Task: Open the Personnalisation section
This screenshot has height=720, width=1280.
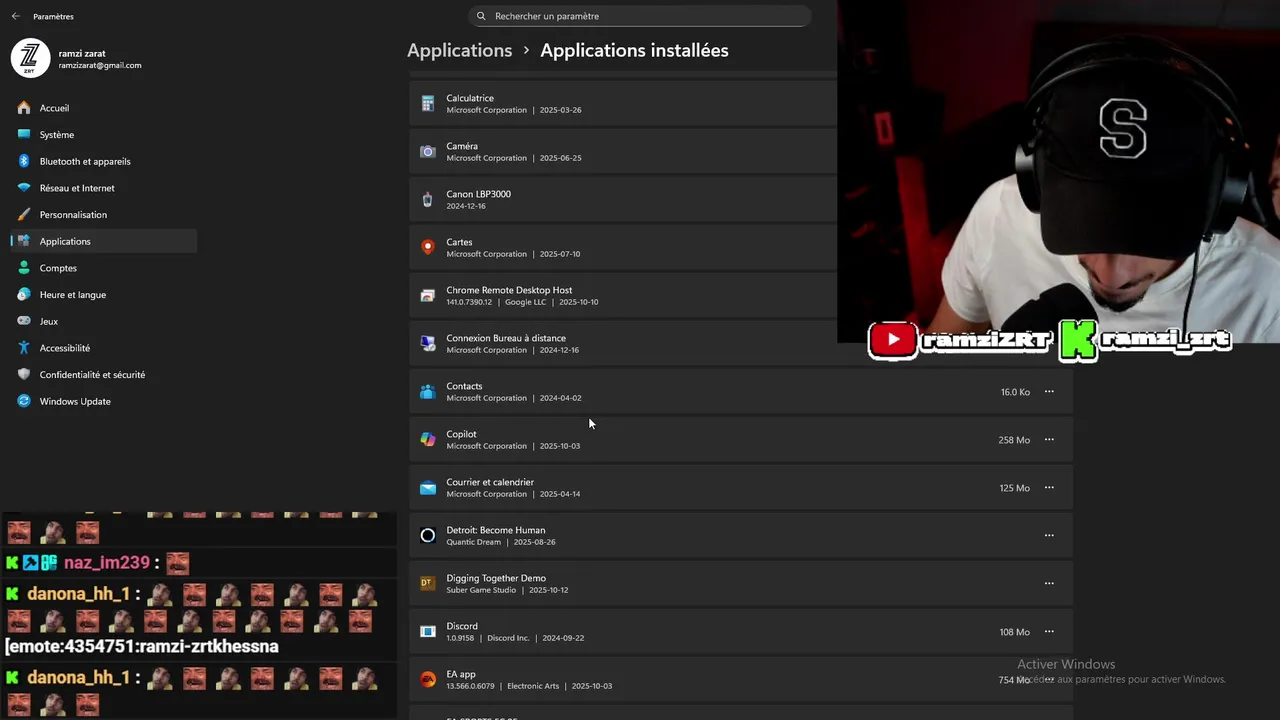Action: point(104,215)
